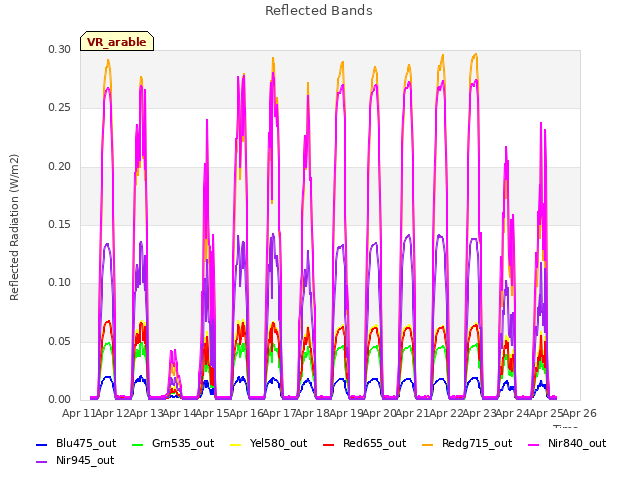Click the Apr 11 x-axis date label

point(79,413)
